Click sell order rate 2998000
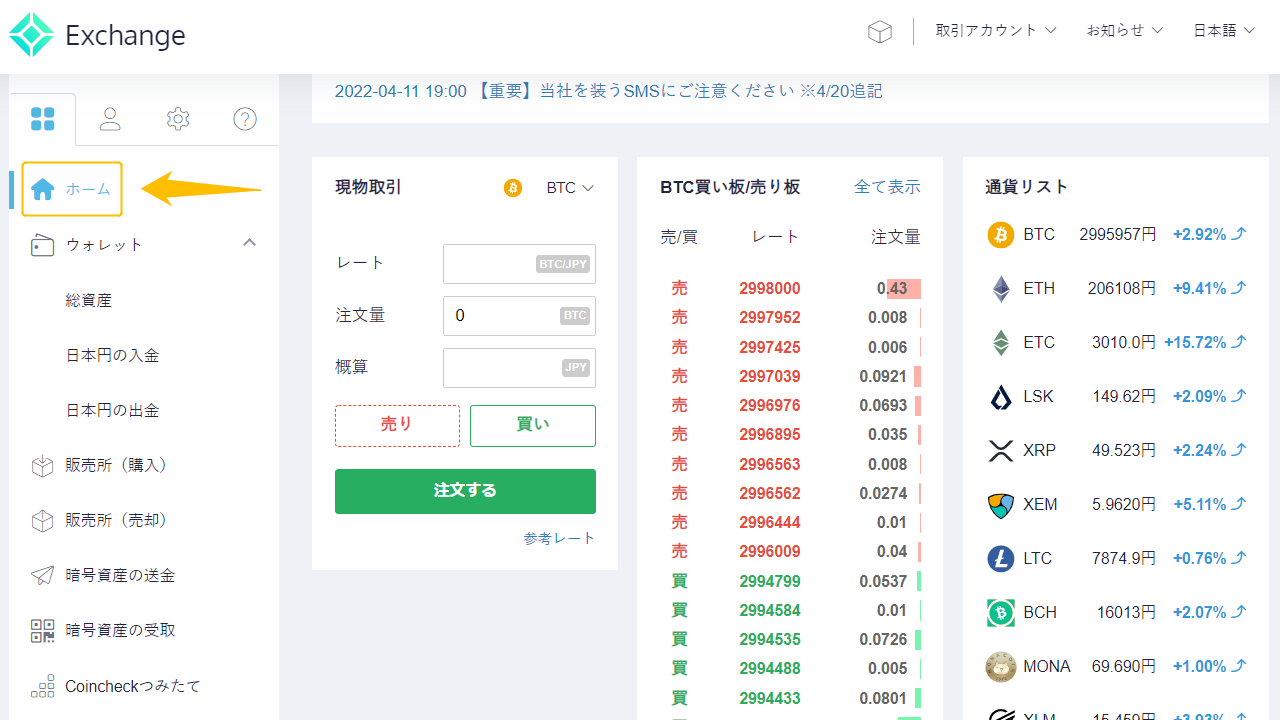This screenshot has height=720, width=1280. click(770, 289)
